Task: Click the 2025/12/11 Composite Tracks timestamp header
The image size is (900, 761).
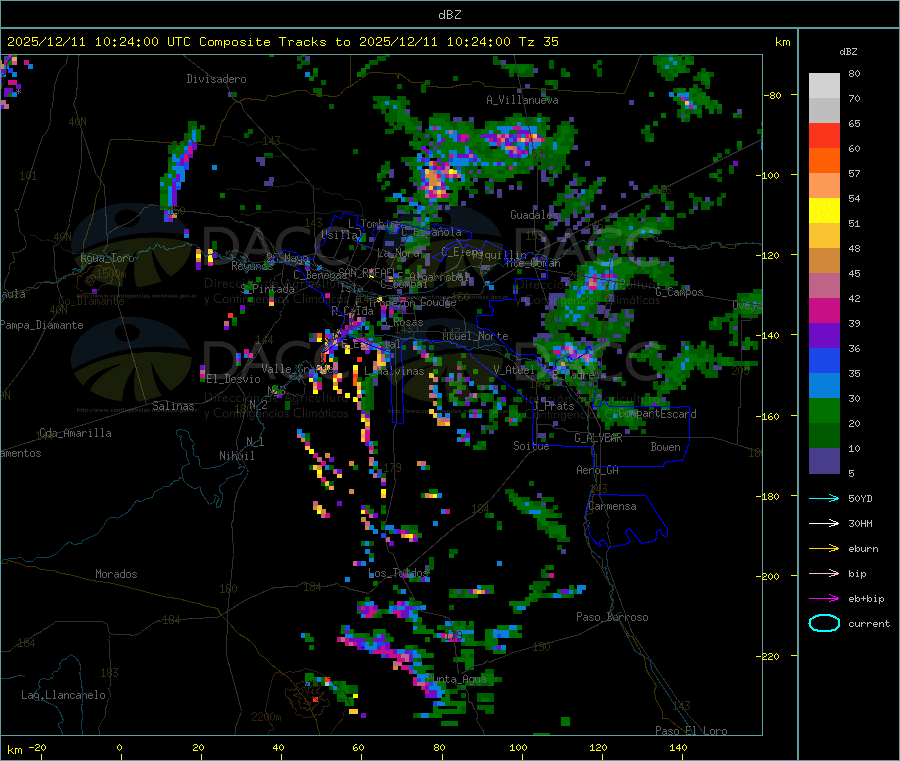Action: 282,42
